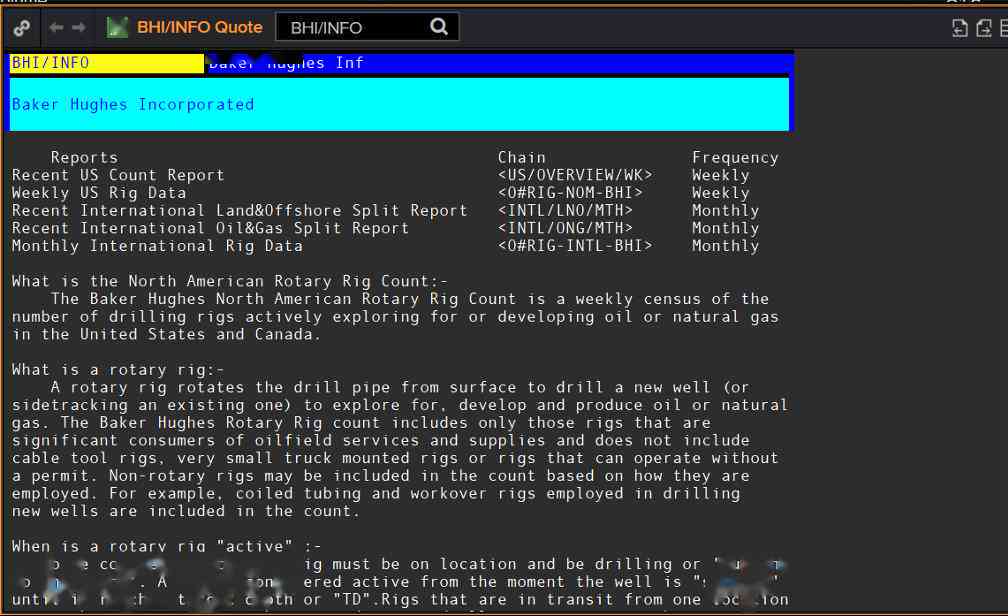Open the 0#RIG-INTL-BHI chain link
The height and width of the screenshot is (616, 1008).
coord(575,246)
